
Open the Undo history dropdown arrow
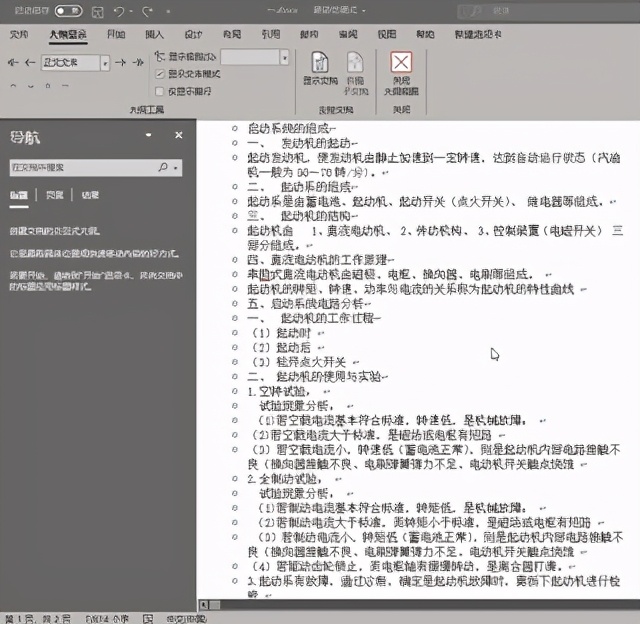(131, 11)
